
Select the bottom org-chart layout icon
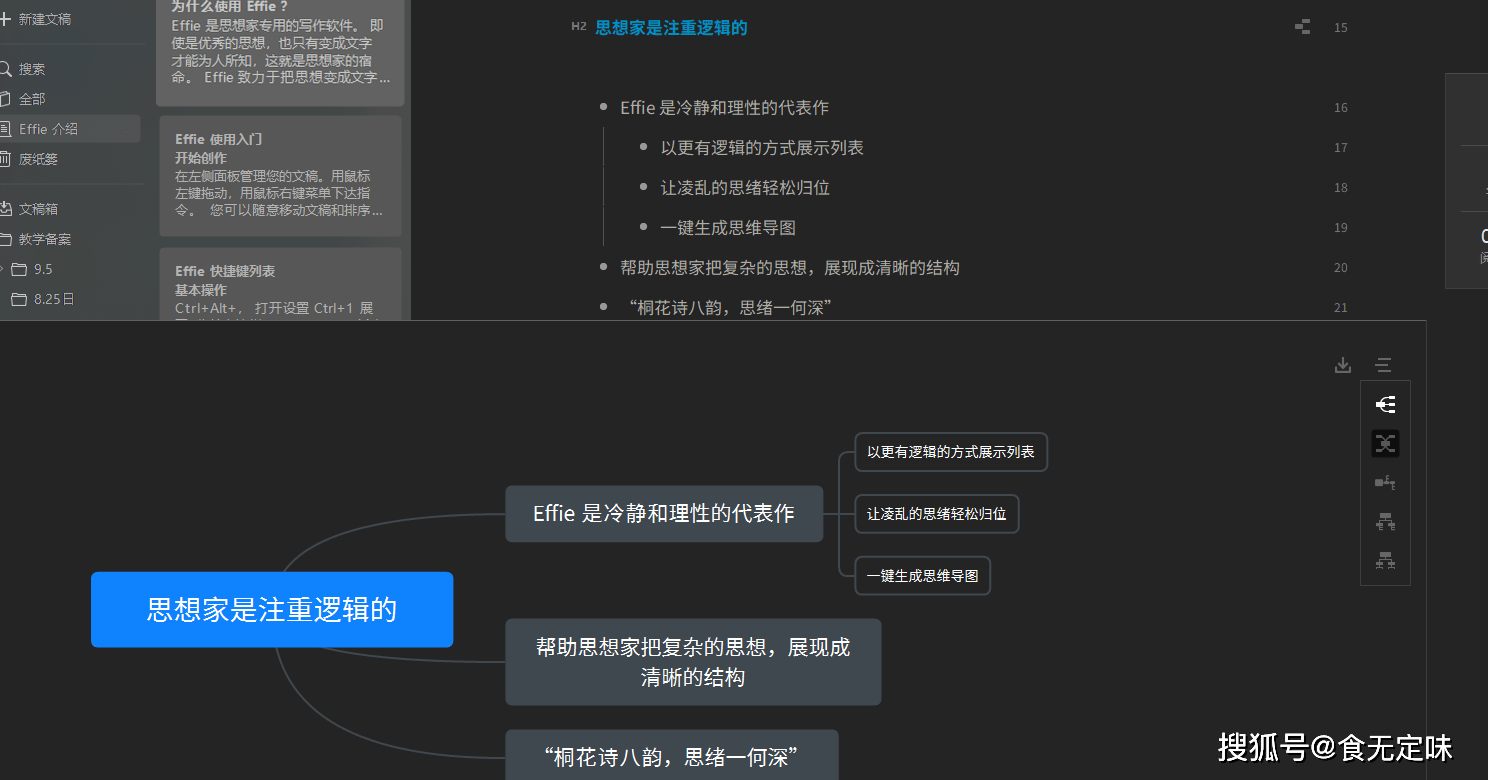coord(1385,562)
